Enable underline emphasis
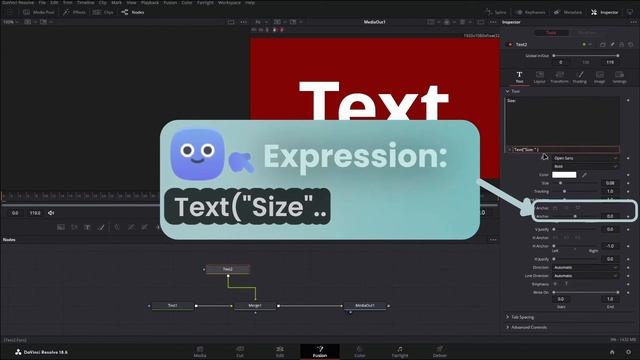This screenshot has width=640, height=360. point(566,284)
